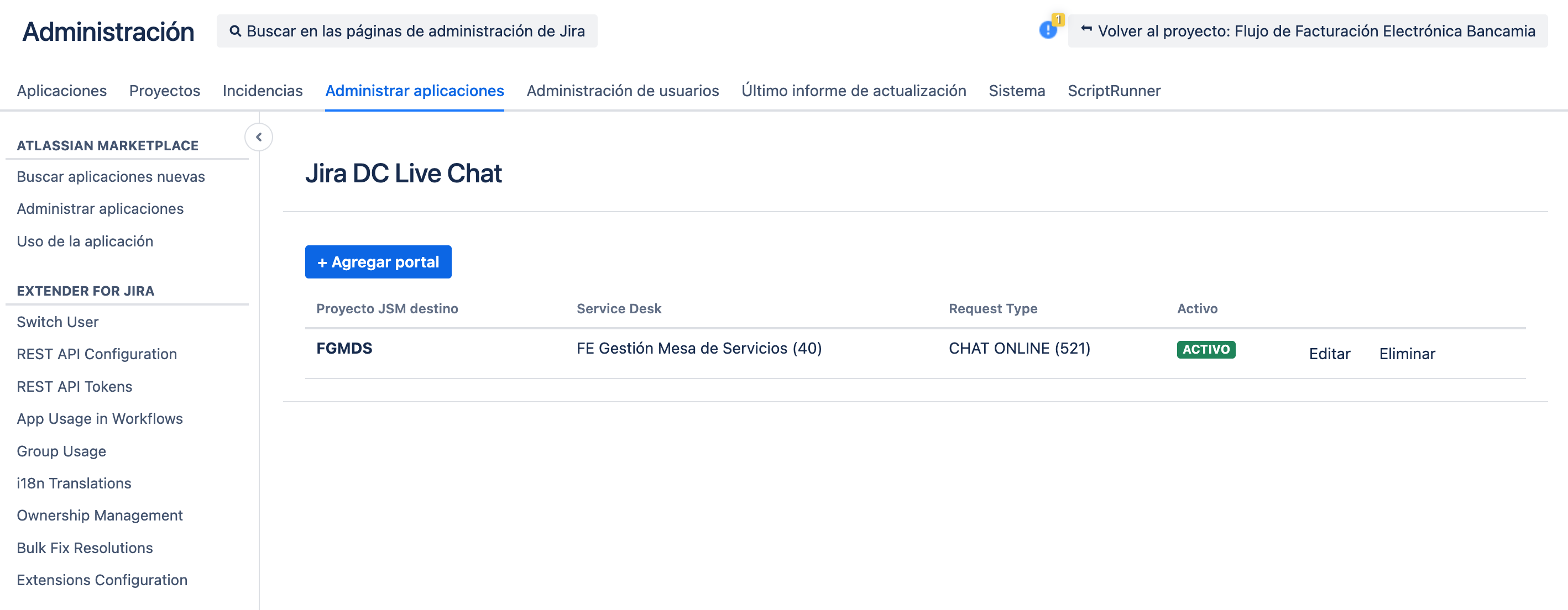1568x610 pixels.
Task: Click FE Gestión Mesa de Servicios (40) cell
Action: click(699, 348)
